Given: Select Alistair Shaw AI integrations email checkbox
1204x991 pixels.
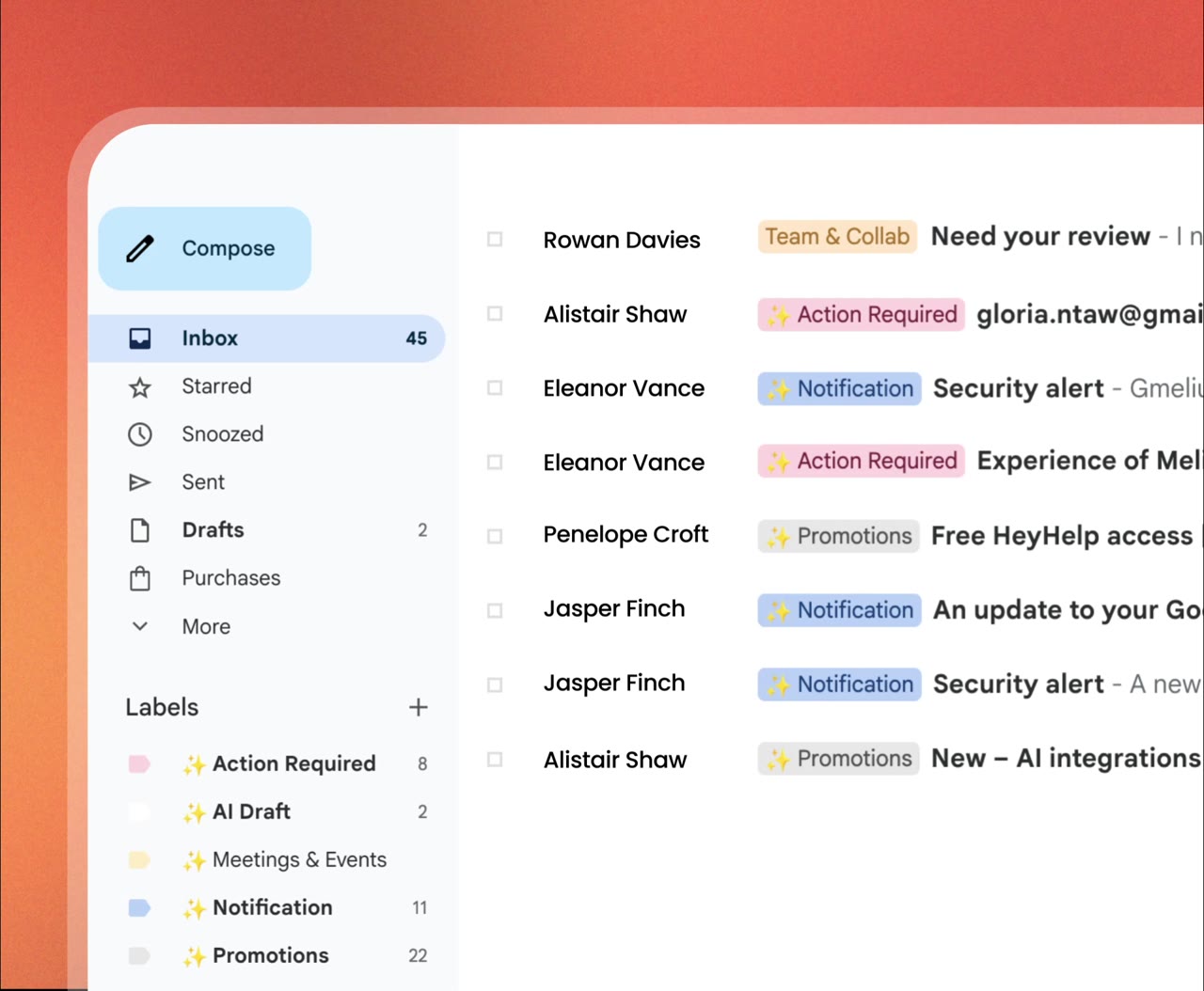Looking at the screenshot, I should (495, 760).
